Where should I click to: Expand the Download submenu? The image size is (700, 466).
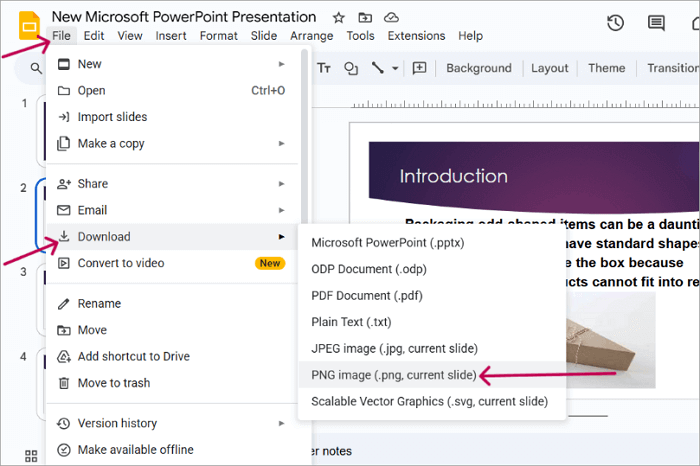[172, 237]
